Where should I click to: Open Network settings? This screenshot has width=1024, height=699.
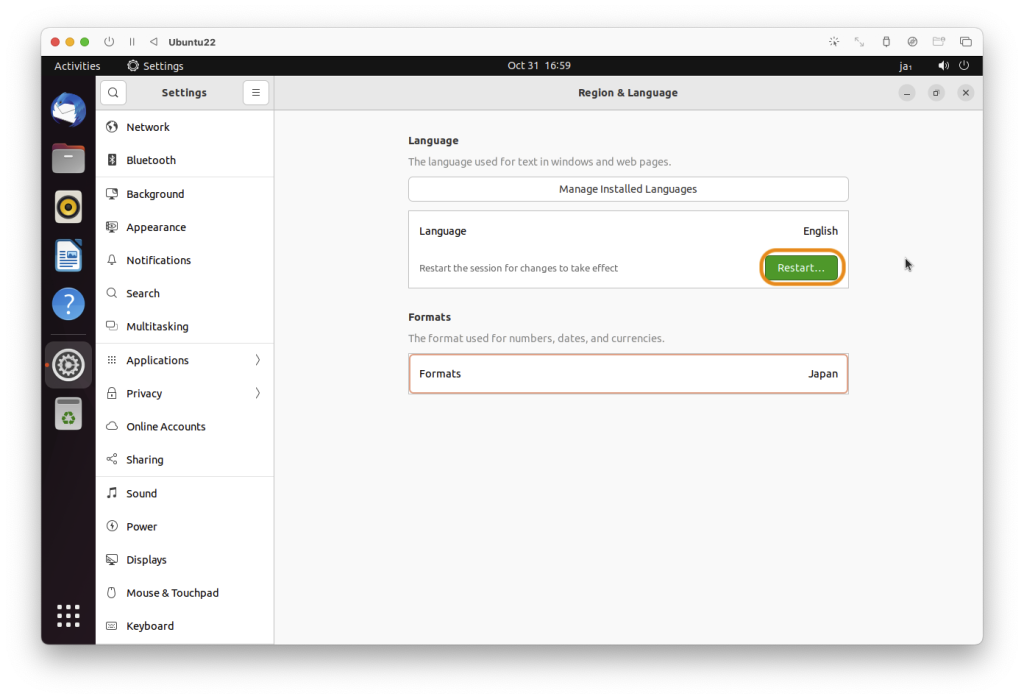pyautogui.click(x=185, y=127)
